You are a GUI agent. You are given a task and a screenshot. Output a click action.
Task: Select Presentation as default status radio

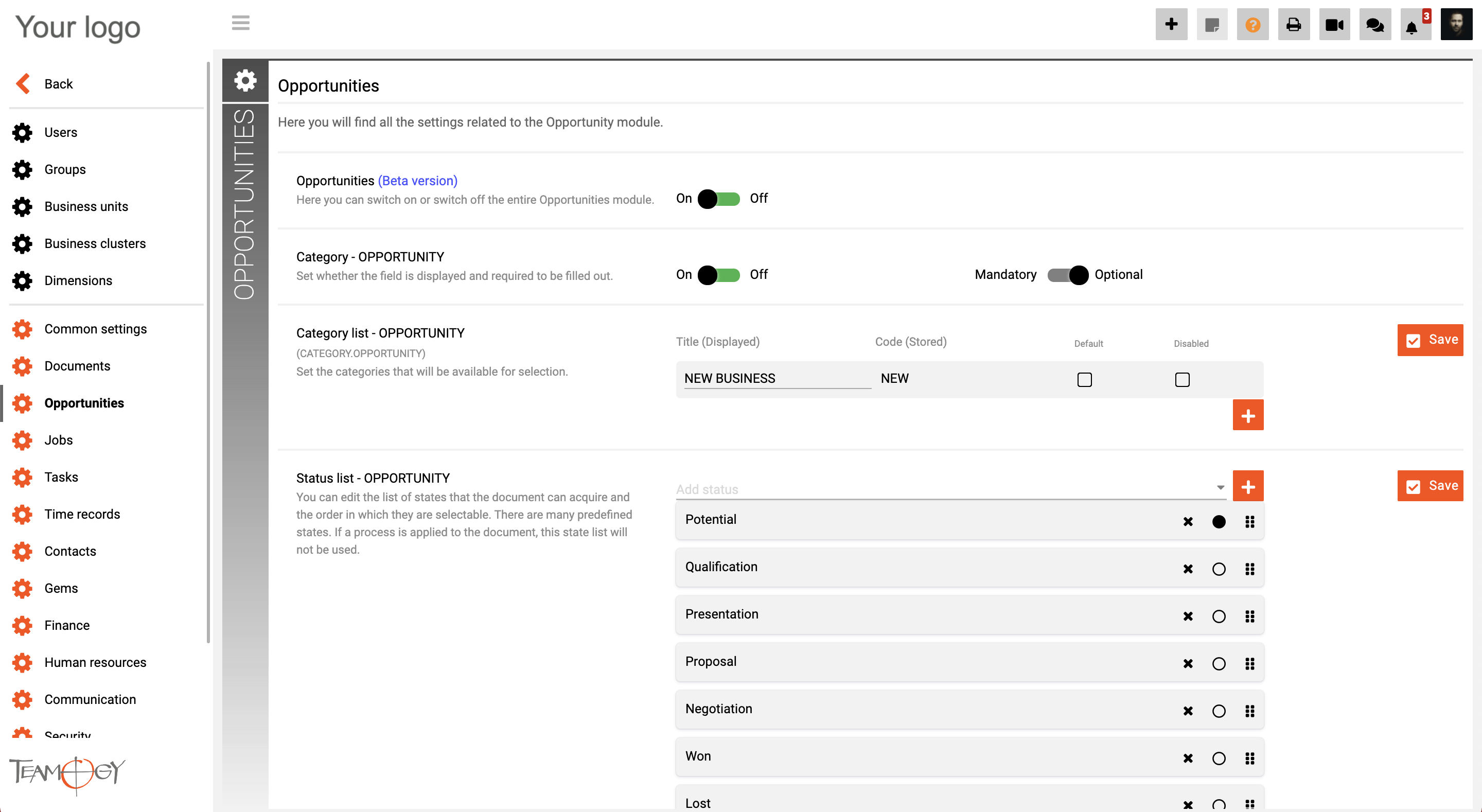[1219, 617]
